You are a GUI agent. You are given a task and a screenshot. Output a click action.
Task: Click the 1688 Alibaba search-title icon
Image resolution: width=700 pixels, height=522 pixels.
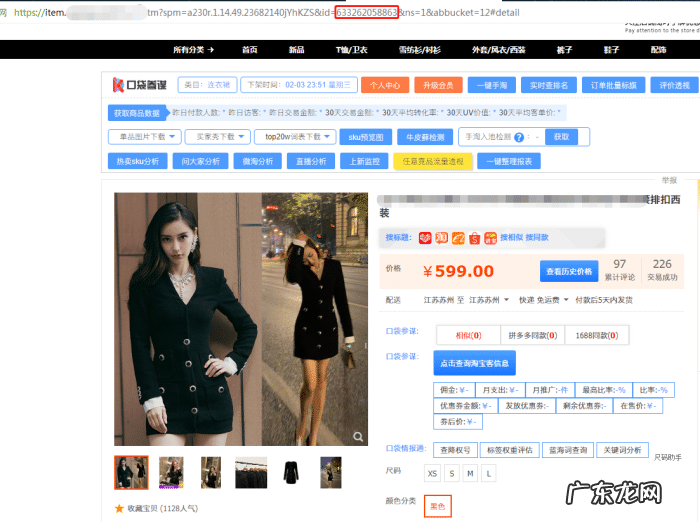tap(458, 238)
